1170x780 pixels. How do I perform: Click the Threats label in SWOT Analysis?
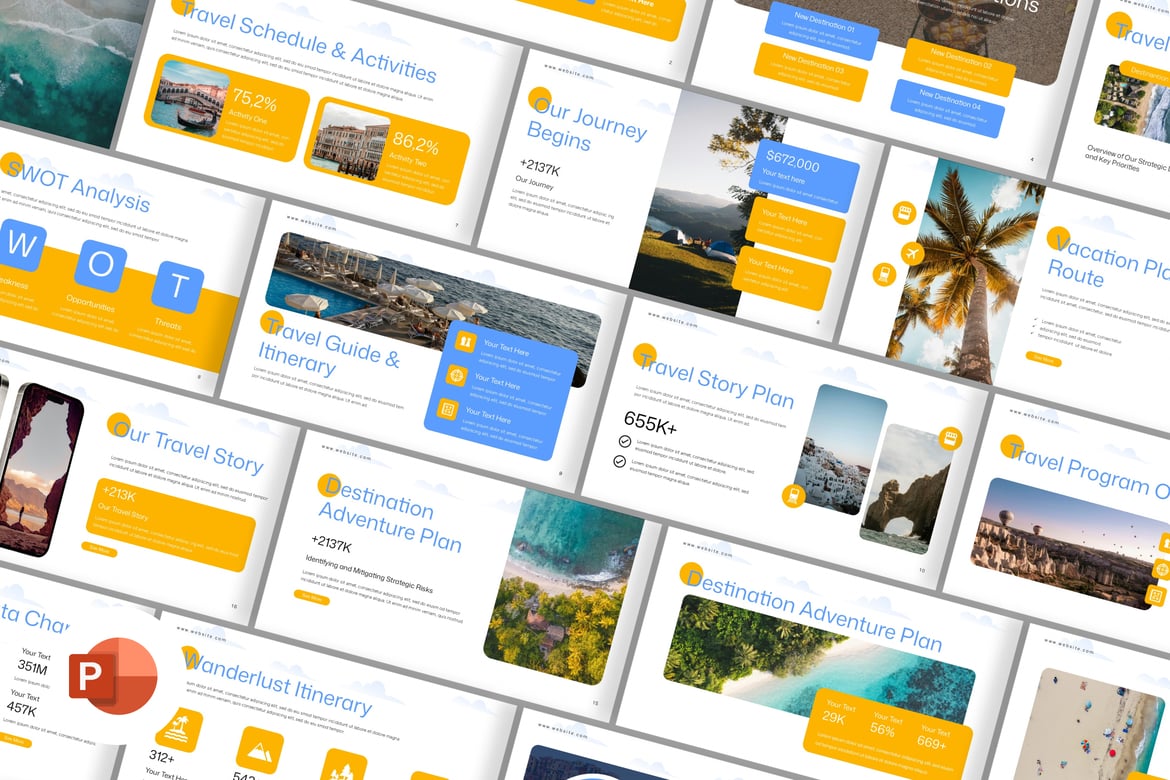pyautogui.click(x=168, y=324)
